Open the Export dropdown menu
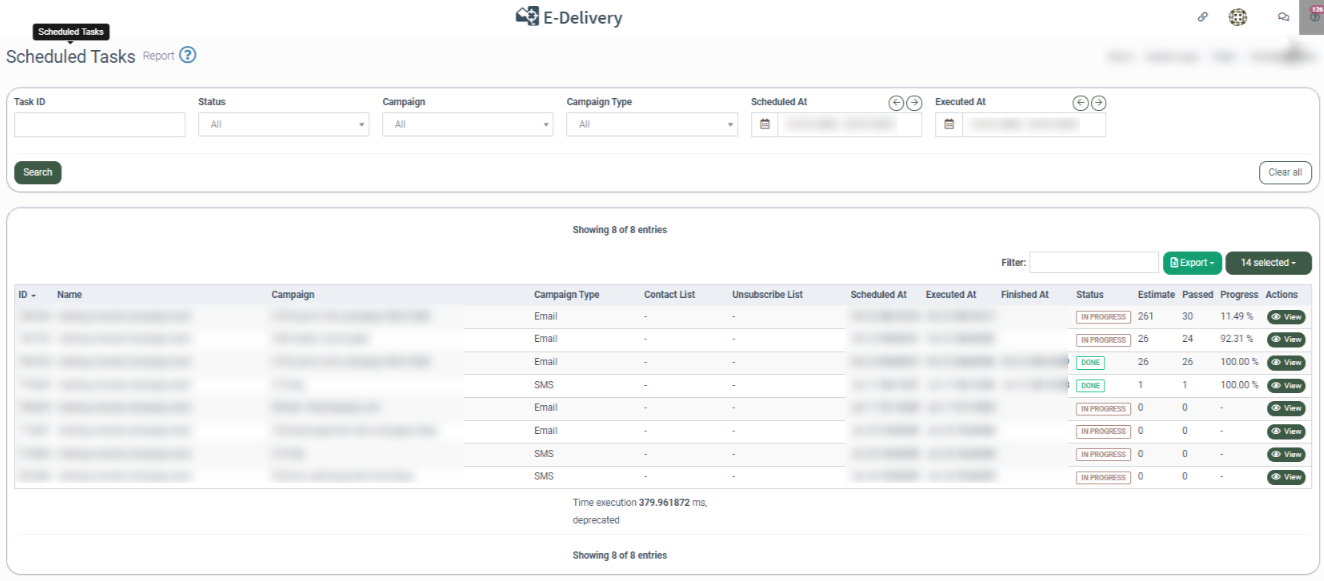This screenshot has width=1324, height=581. click(1192, 263)
